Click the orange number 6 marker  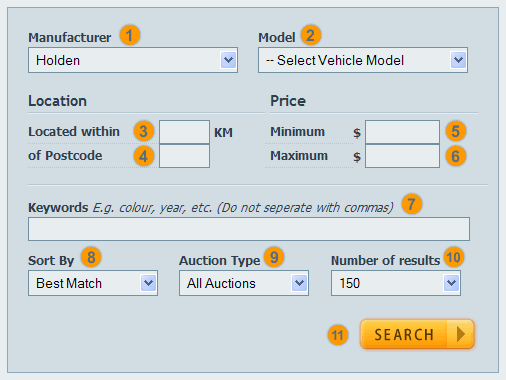tap(456, 156)
